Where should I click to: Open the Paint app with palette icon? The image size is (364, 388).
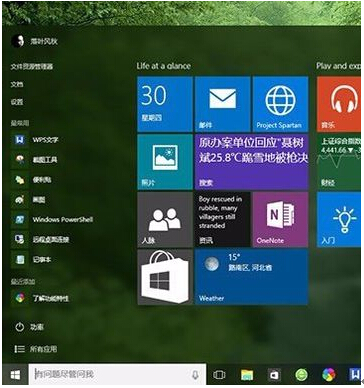(39, 200)
